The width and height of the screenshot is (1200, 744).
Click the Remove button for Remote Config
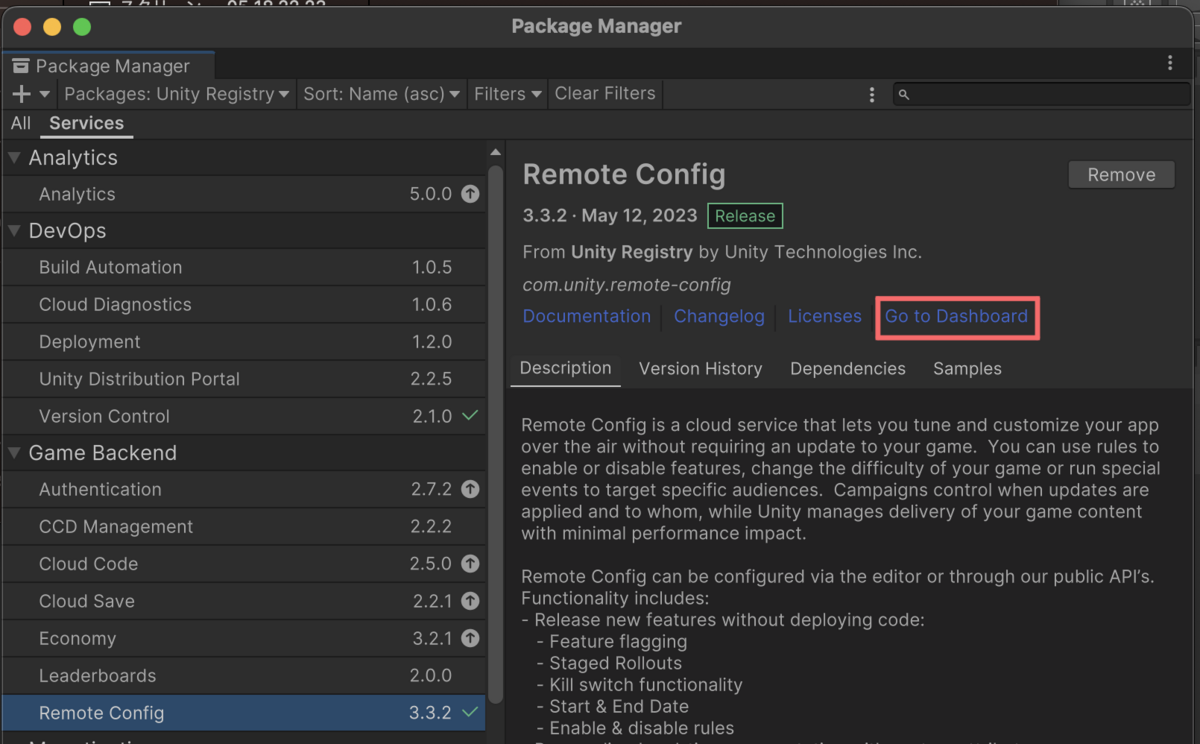point(1121,174)
